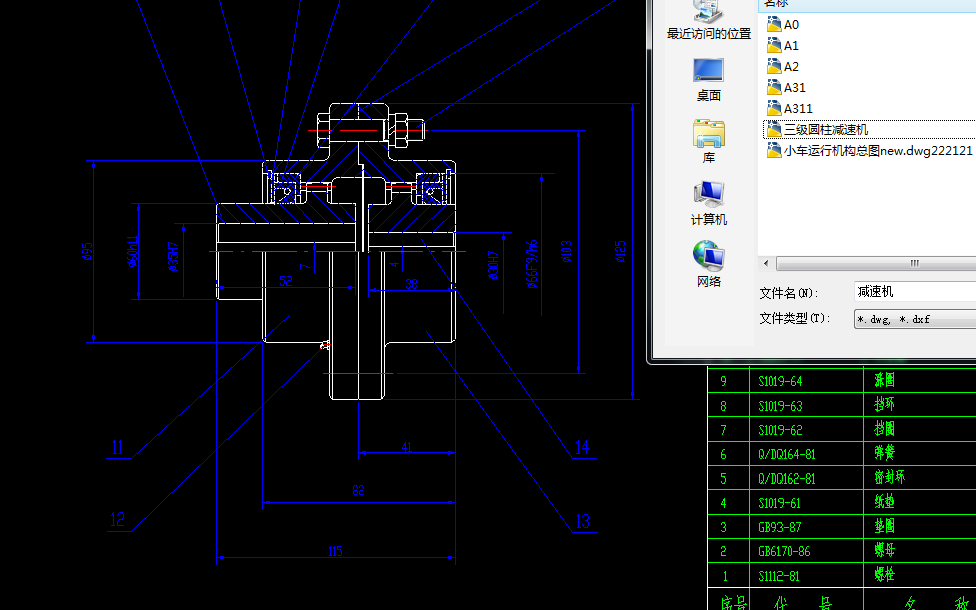Click the horizontal scrollbar thumb in the file list
The height and width of the screenshot is (610, 976).
[913, 263]
